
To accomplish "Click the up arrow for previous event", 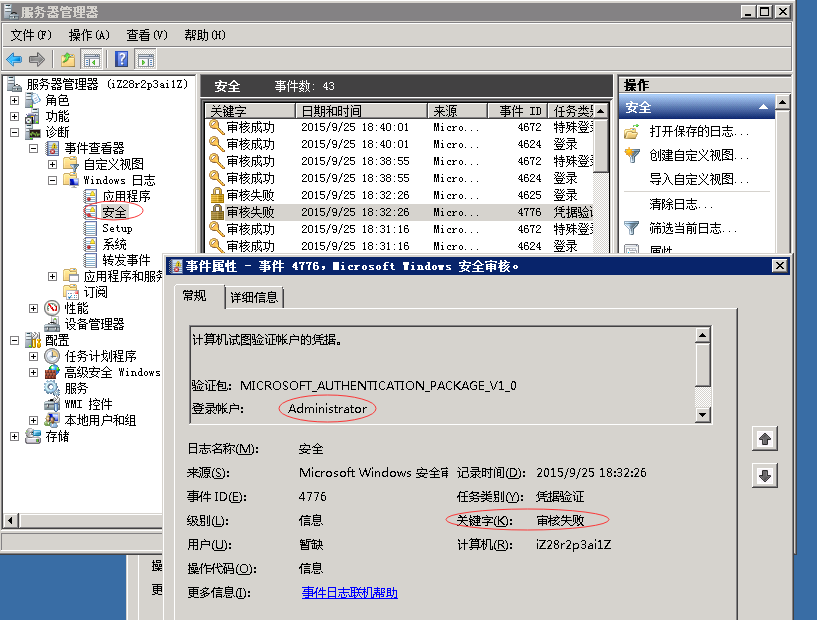I will (x=765, y=439).
